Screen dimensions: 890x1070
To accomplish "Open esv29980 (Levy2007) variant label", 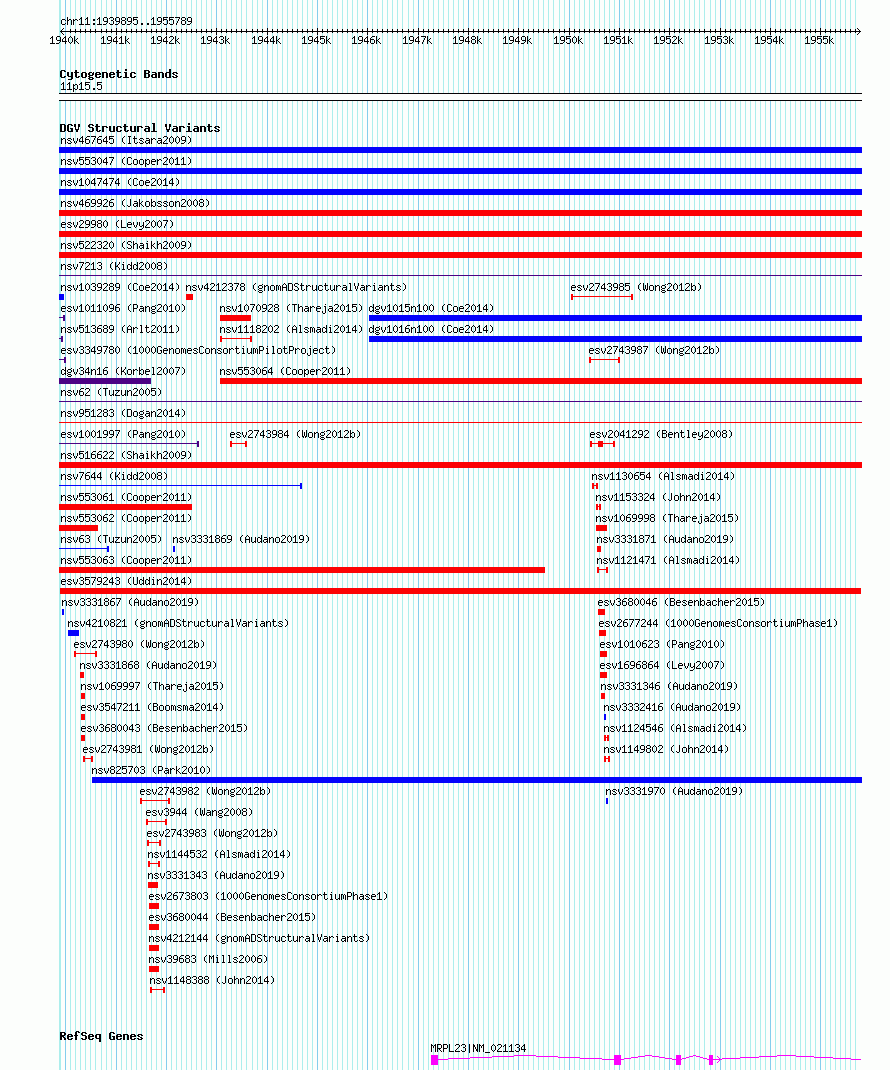I will point(117,225).
